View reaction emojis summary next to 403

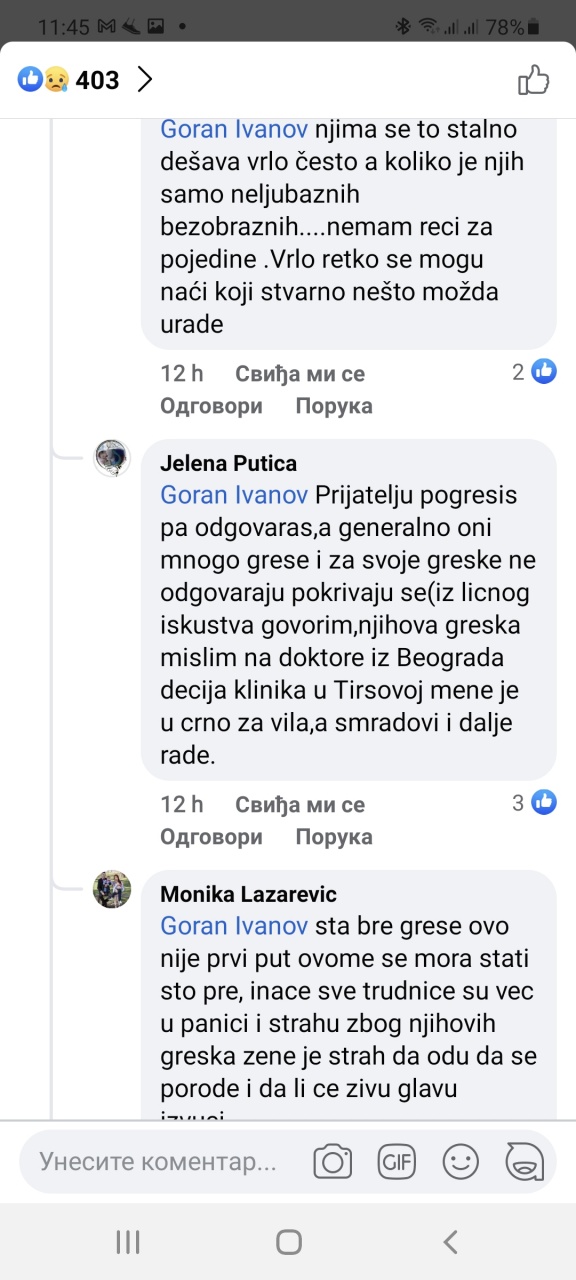[x=43, y=80]
